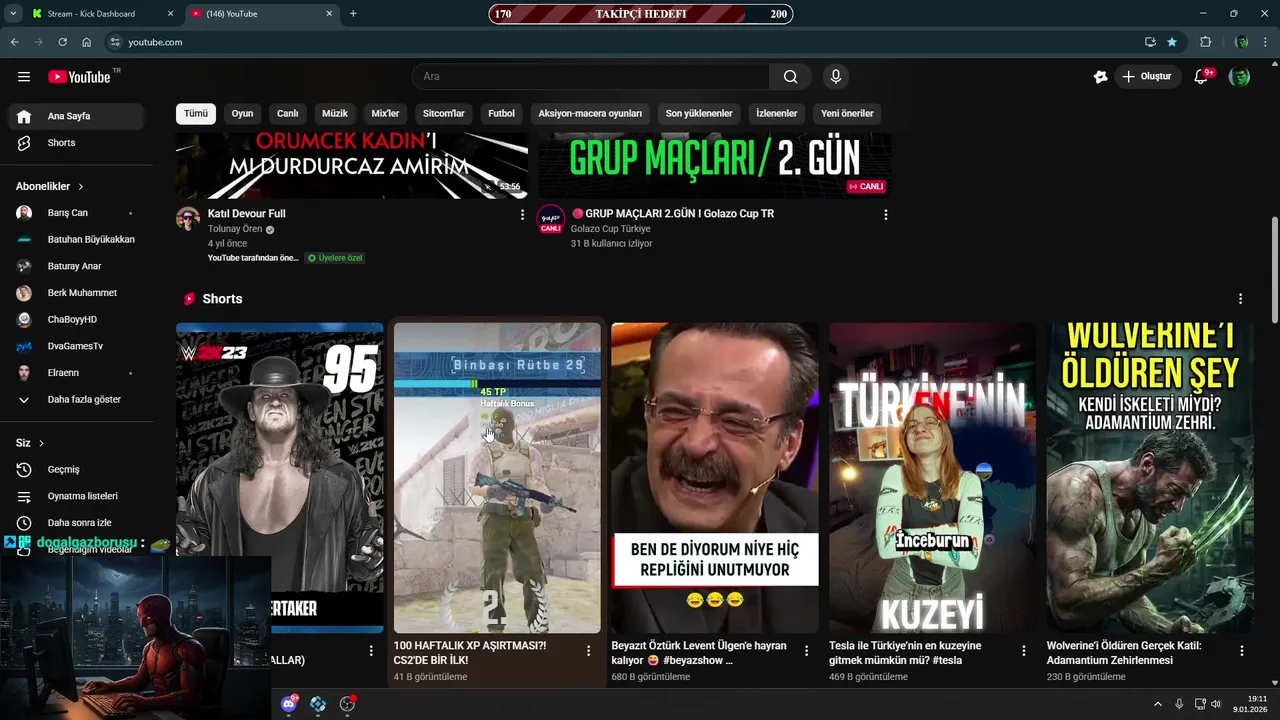View site information icon in address bar
Viewport: 1280px width, 720px height.
(115, 42)
